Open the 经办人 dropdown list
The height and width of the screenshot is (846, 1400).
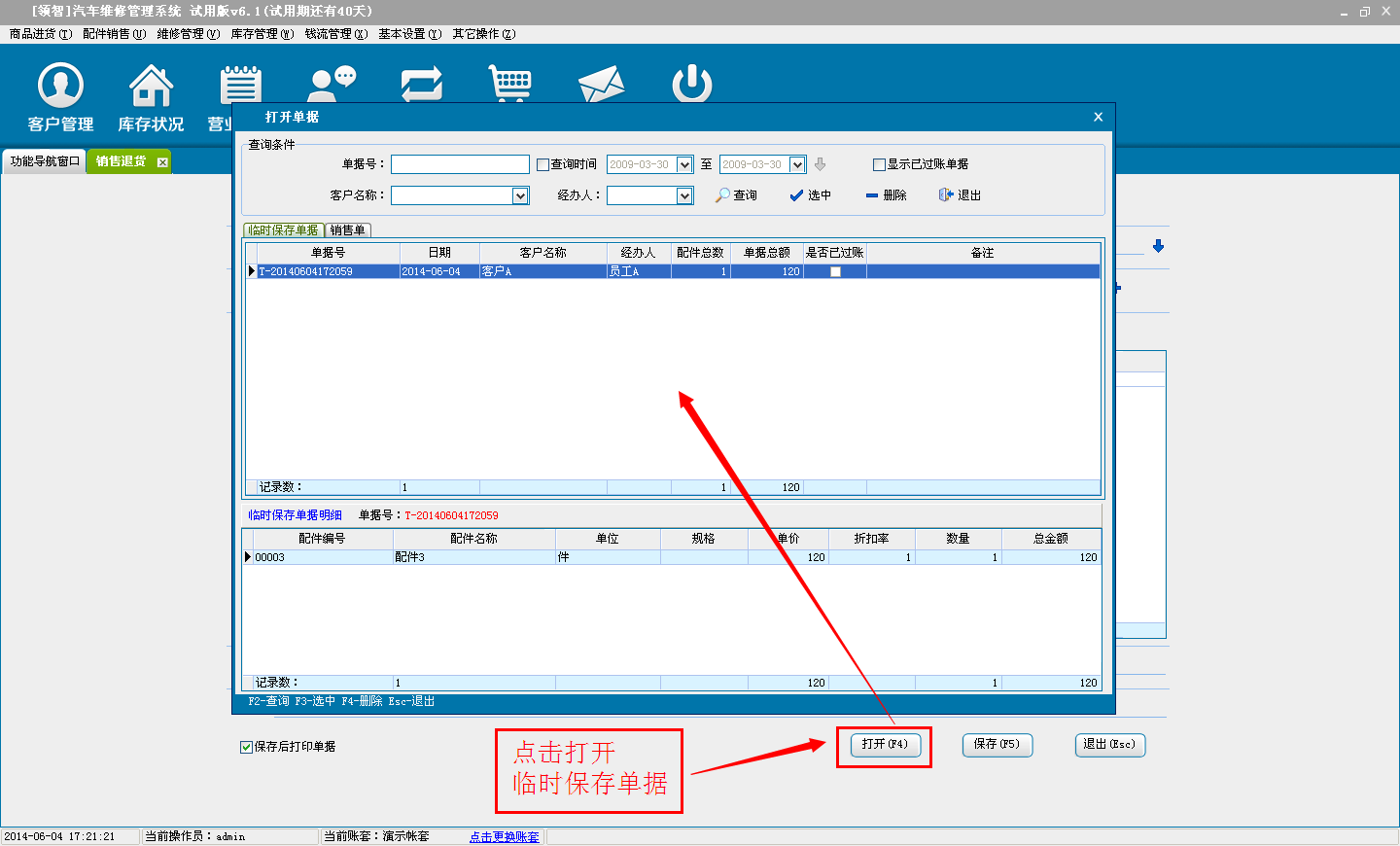684,196
